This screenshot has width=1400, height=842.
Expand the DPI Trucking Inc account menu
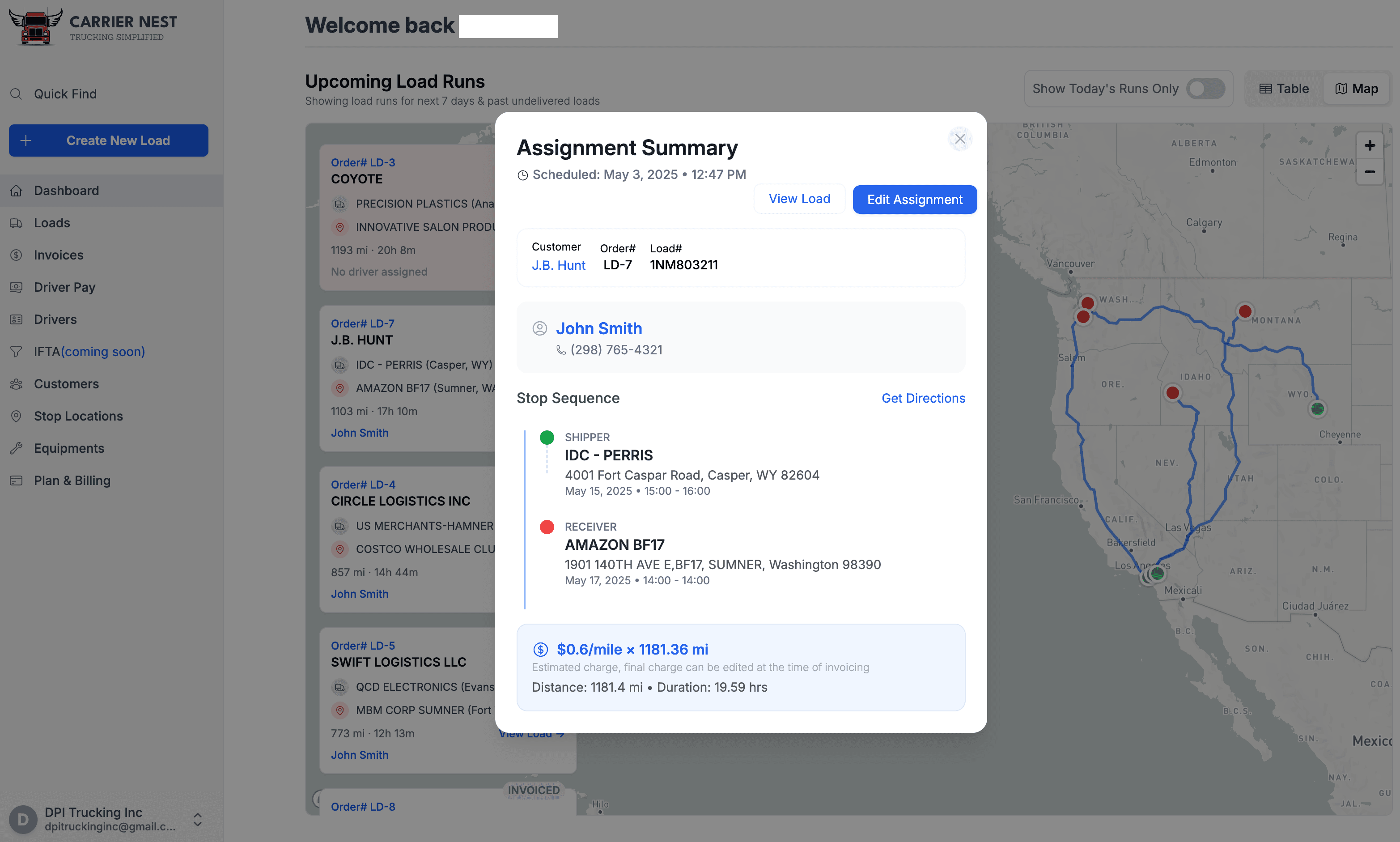tap(198, 819)
